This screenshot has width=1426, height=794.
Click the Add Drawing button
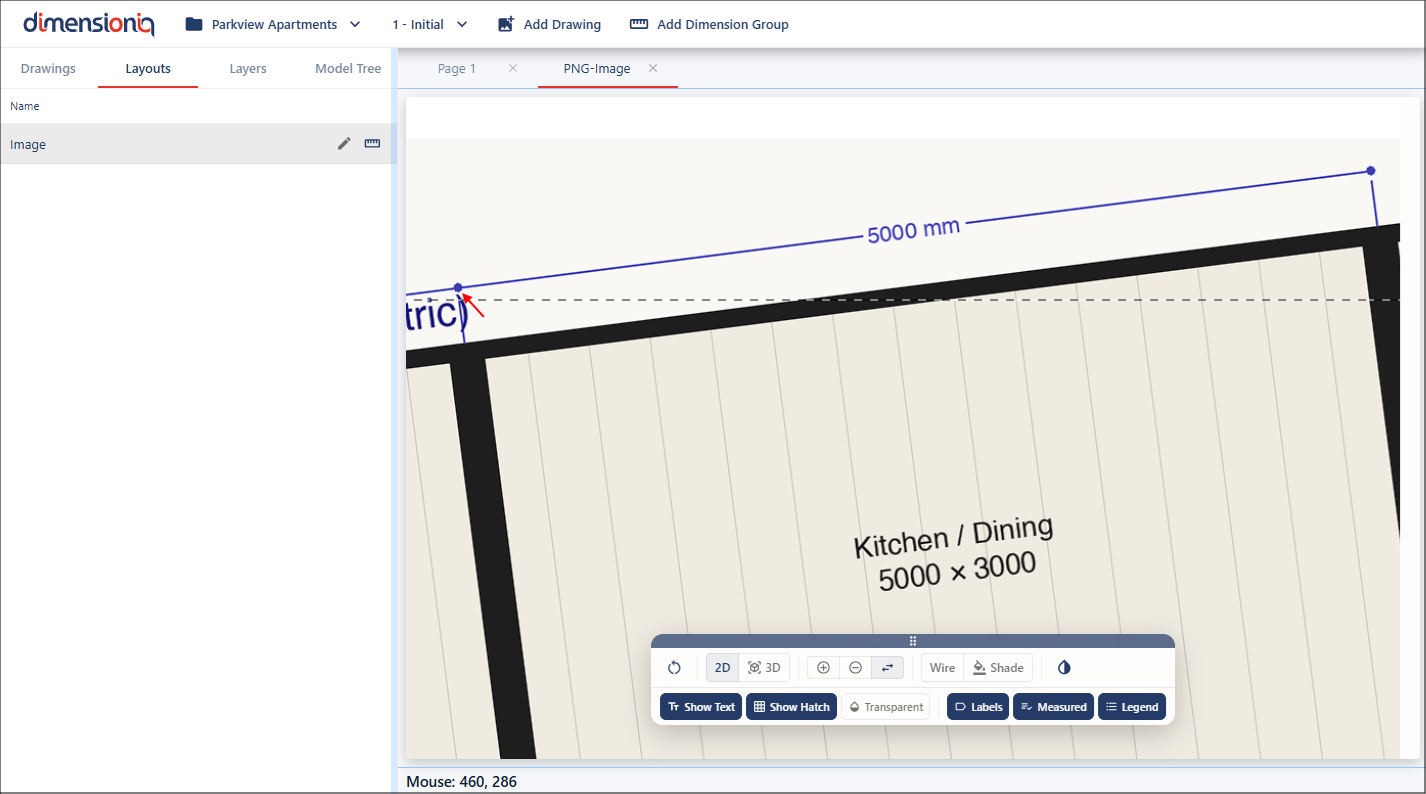click(x=549, y=24)
